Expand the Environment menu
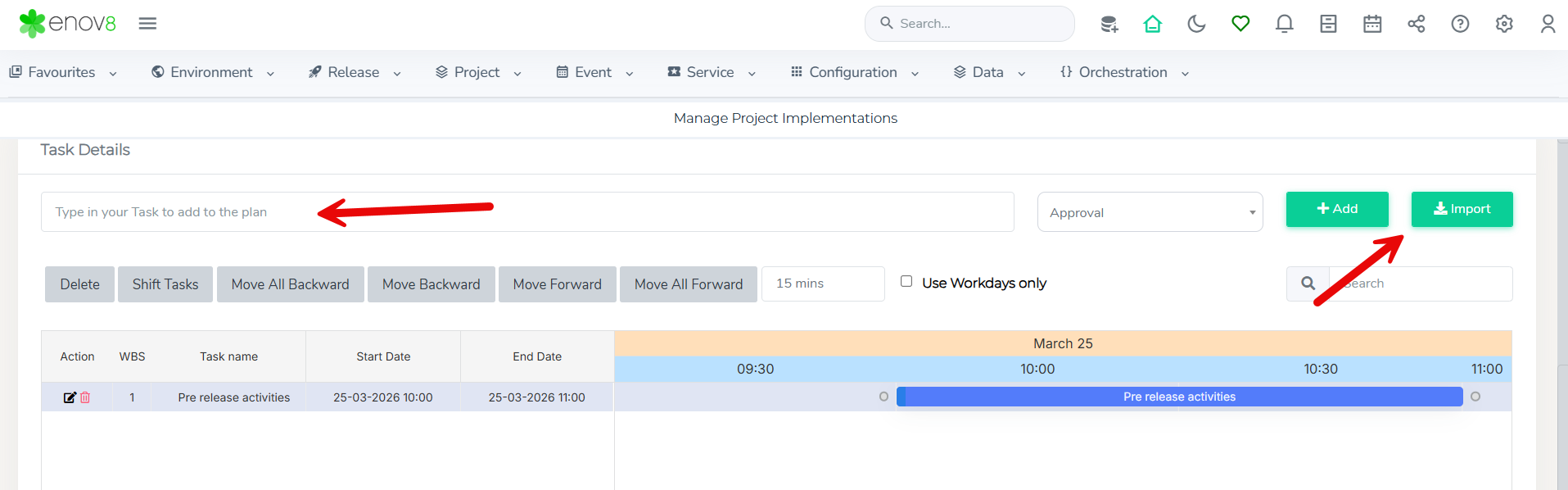This screenshot has width=1568, height=490. 212,72
